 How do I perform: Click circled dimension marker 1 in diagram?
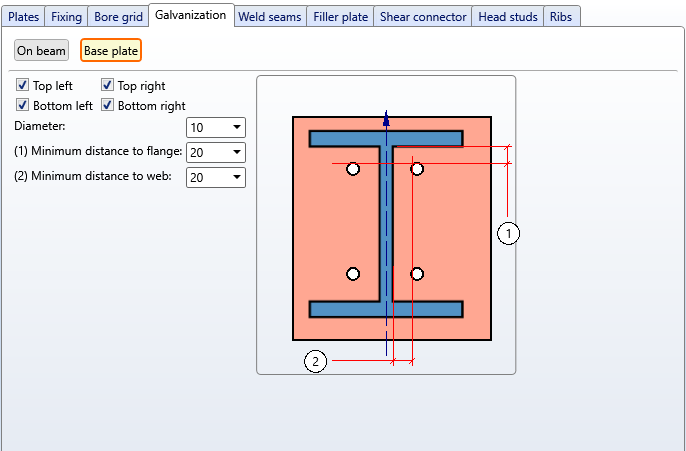(509, 233)
